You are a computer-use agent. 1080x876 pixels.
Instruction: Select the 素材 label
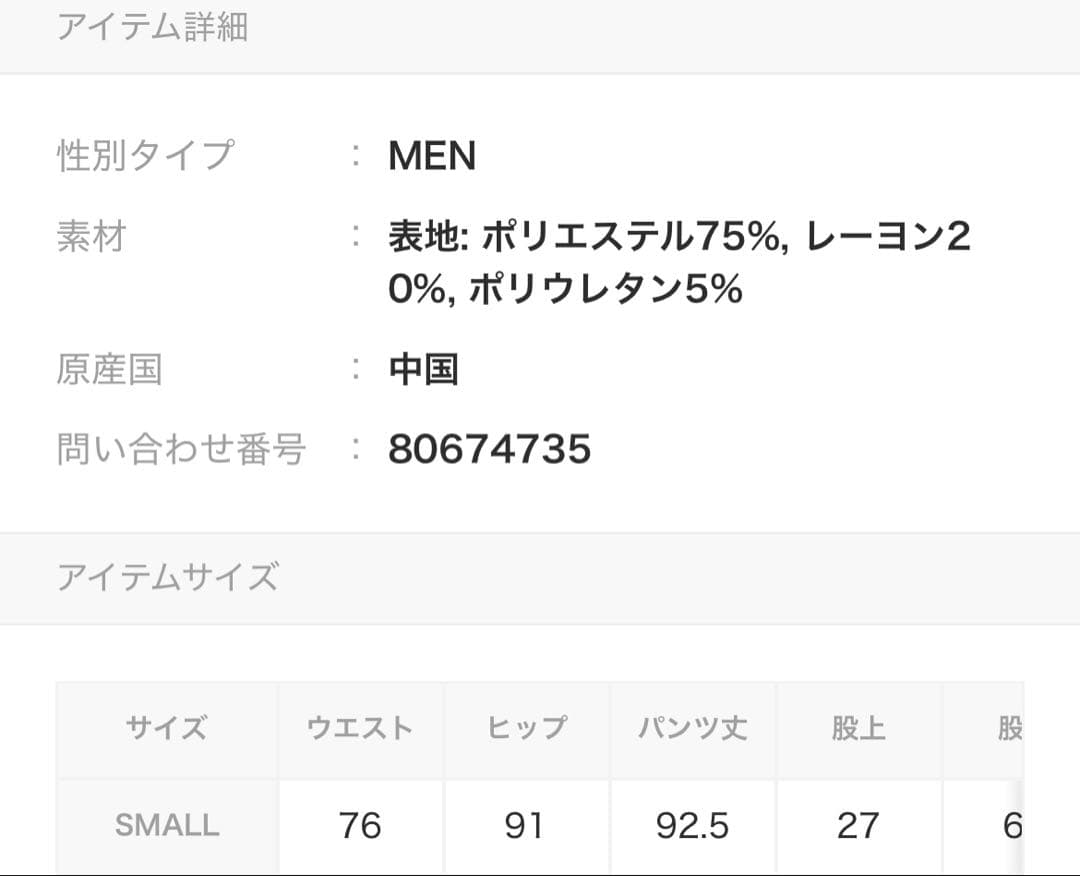tap(91, 238)
